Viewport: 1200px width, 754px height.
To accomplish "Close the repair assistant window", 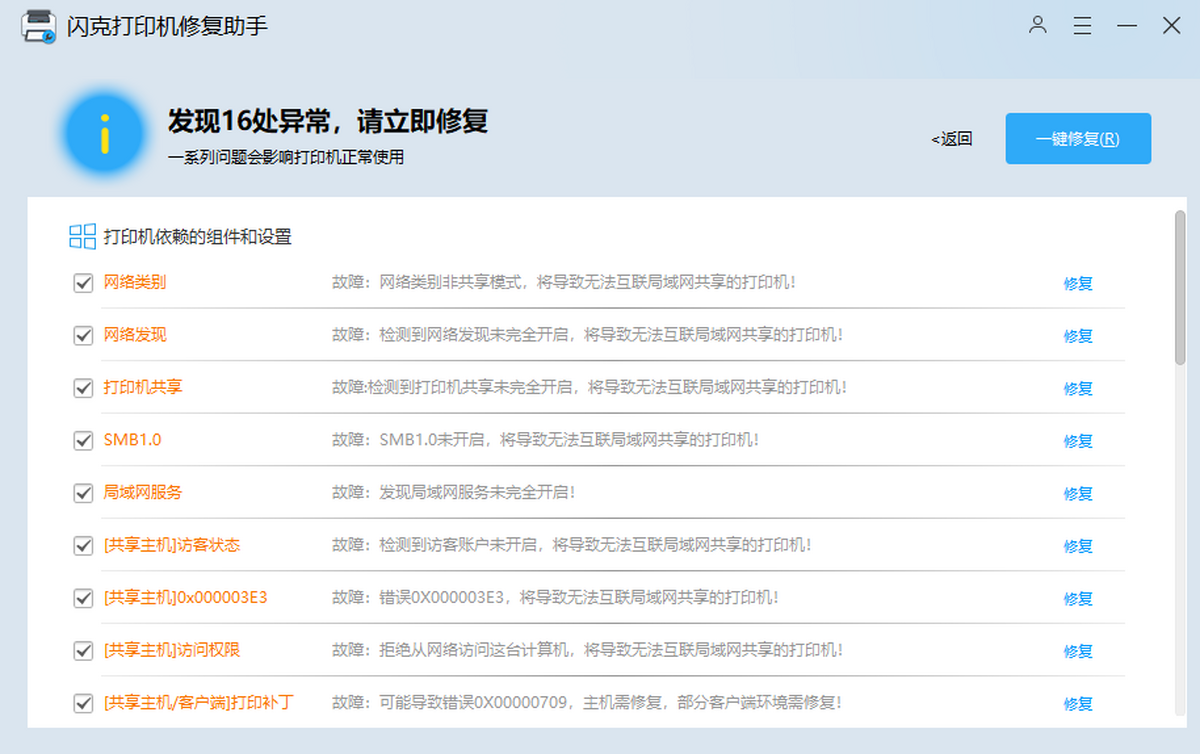I will [x=1171, y=26].
